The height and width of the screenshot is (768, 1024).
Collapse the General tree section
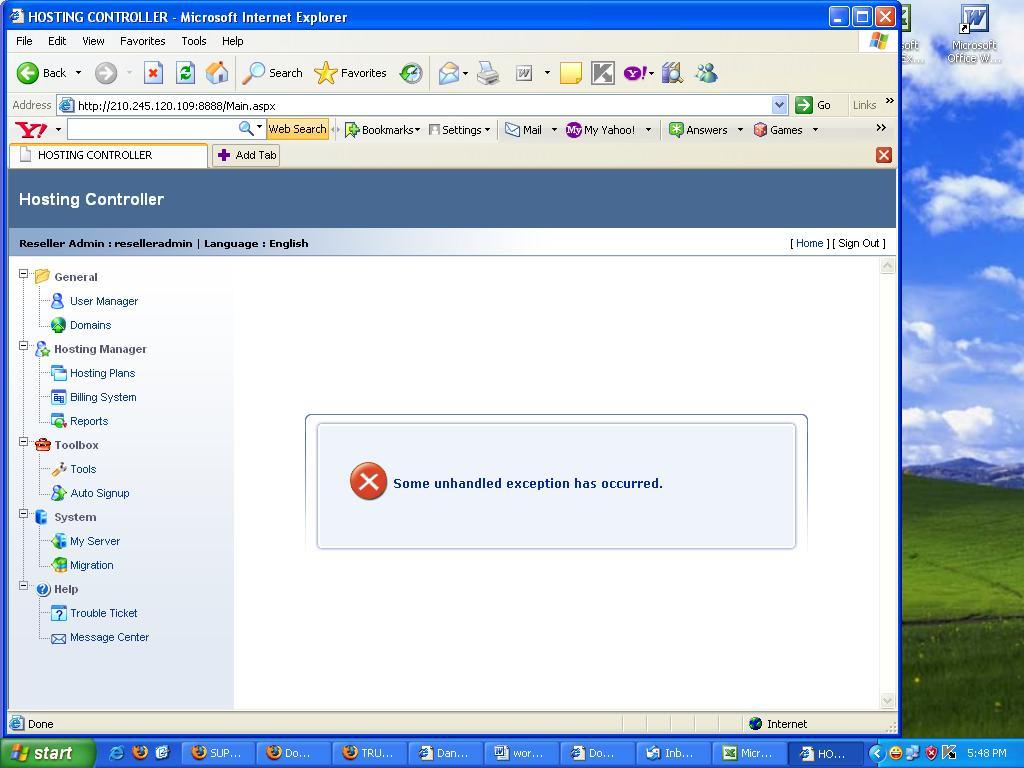point(24,274)
